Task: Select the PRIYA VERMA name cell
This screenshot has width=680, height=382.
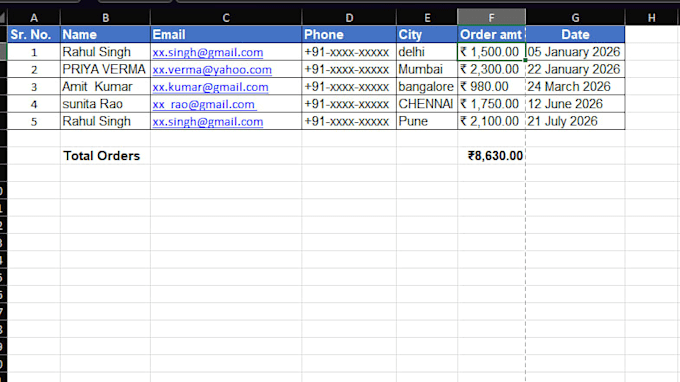Action: click(x=105, y=69)
